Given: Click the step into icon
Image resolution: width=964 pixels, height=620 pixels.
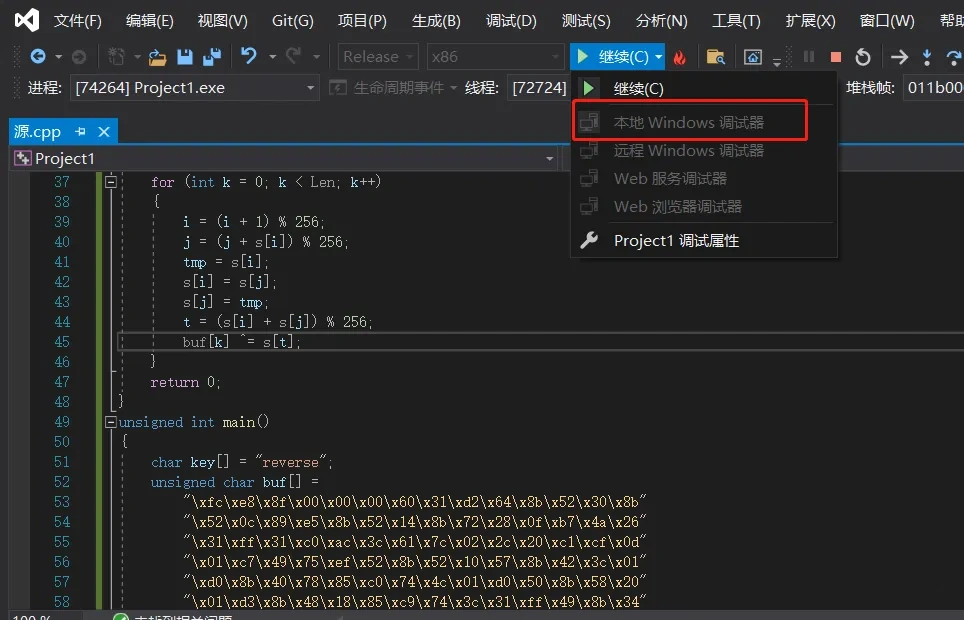Looking at the screenshot, I should (926, 57).
